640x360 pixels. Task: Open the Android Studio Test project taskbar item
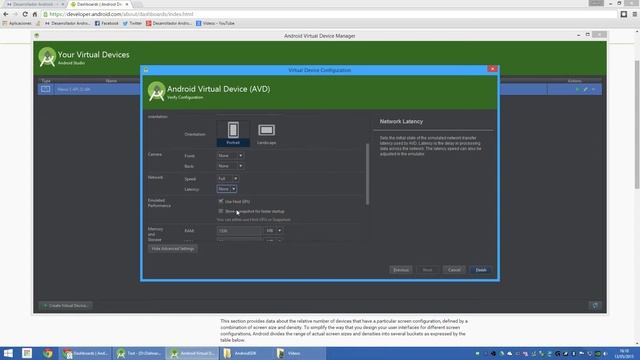[x=139, y=353]
